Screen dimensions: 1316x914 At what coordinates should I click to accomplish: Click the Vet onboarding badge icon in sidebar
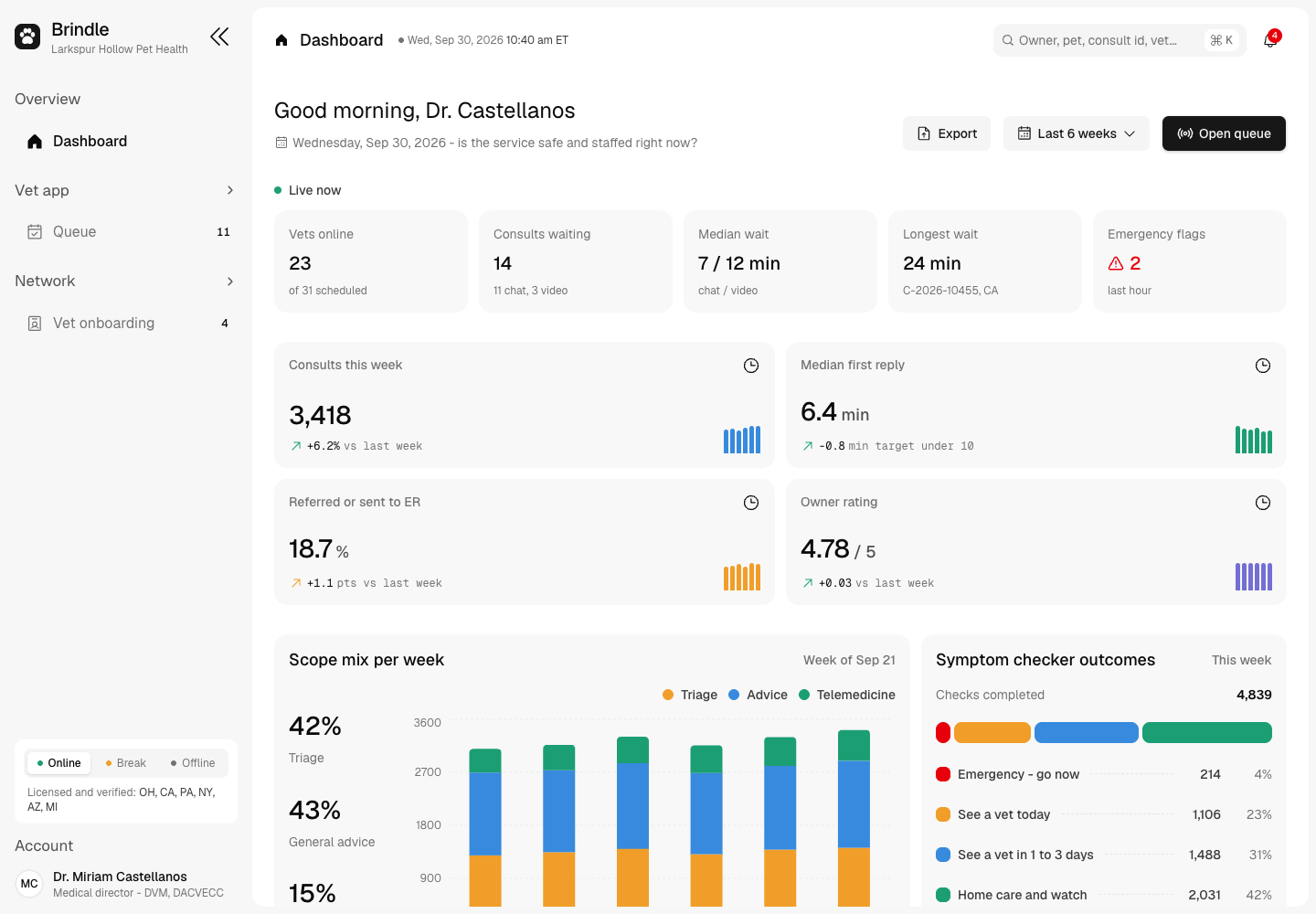35,324
